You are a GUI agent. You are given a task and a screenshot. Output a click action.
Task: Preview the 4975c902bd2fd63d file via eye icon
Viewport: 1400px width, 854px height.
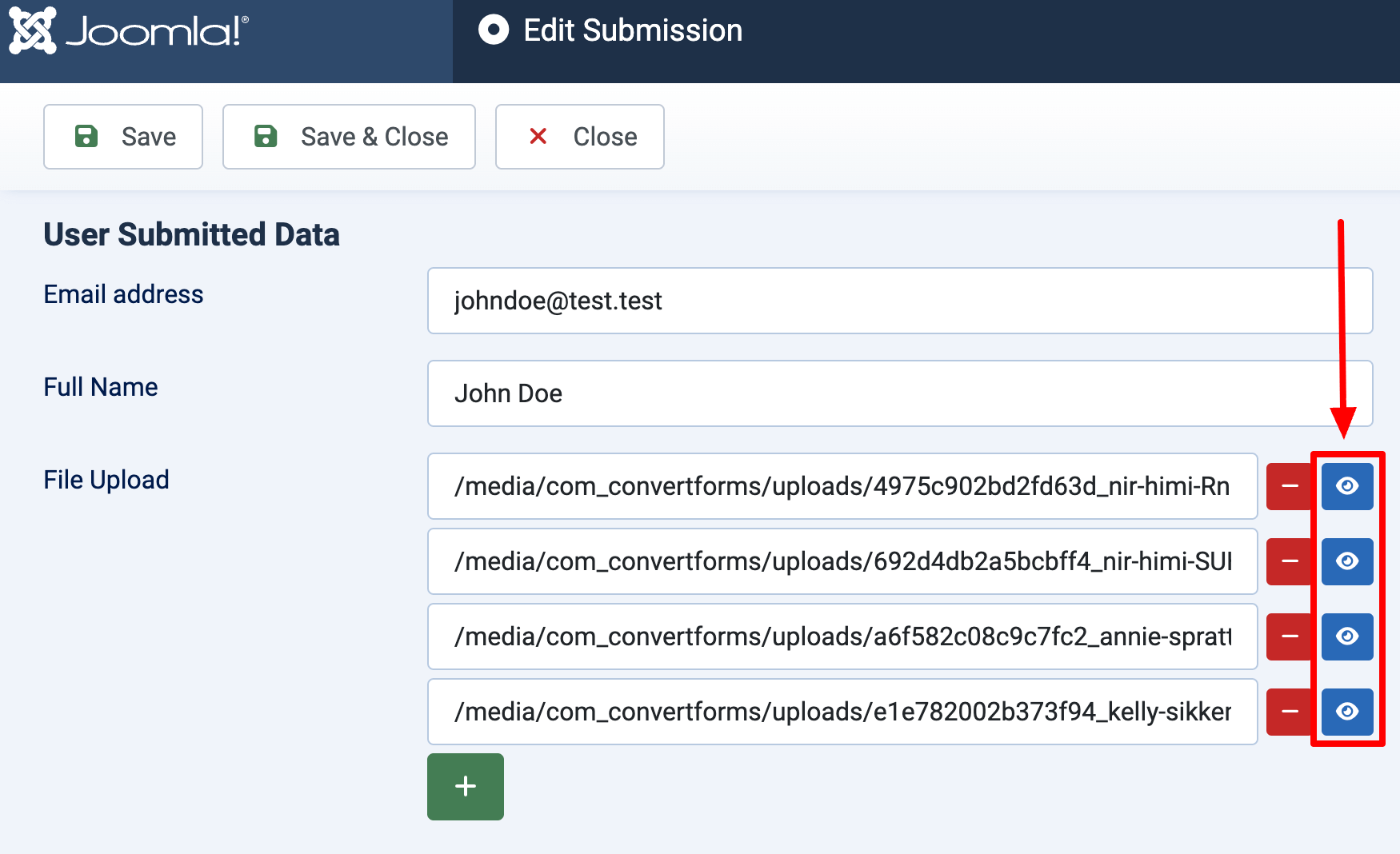pos(1347,486)
